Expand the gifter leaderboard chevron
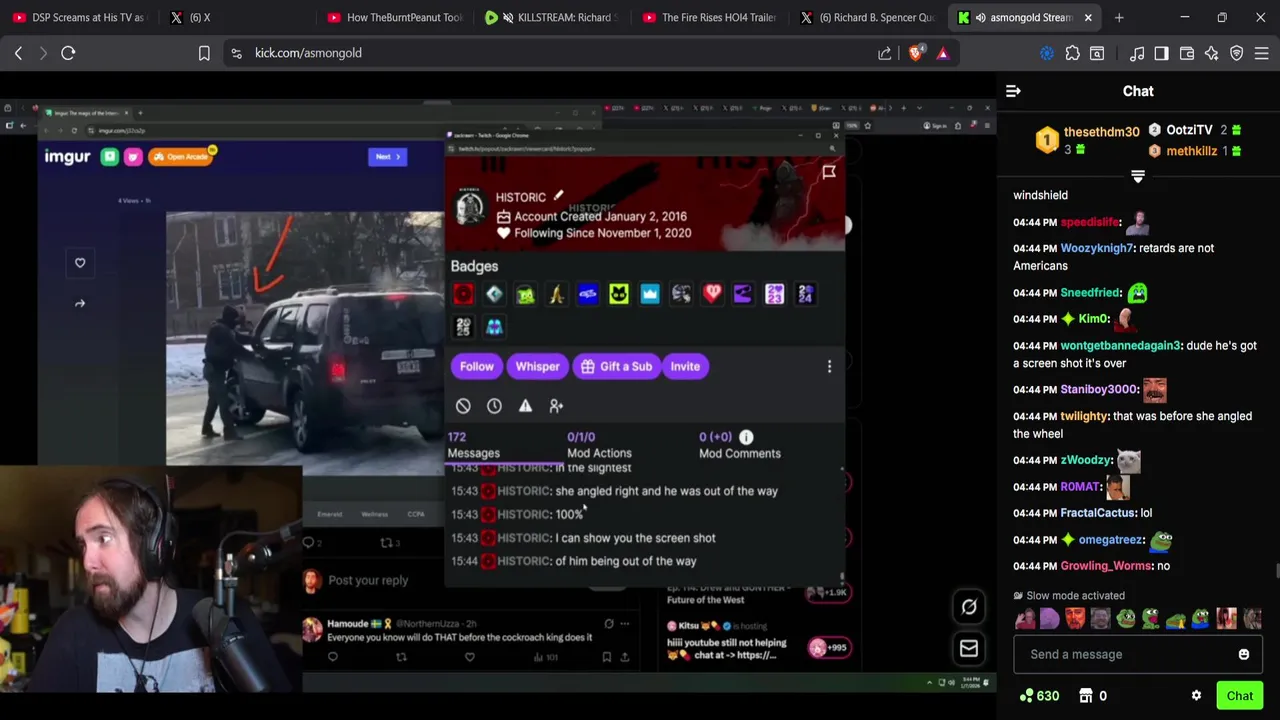Screen dimensions: 1280x720 click(x=1137, y=176)
